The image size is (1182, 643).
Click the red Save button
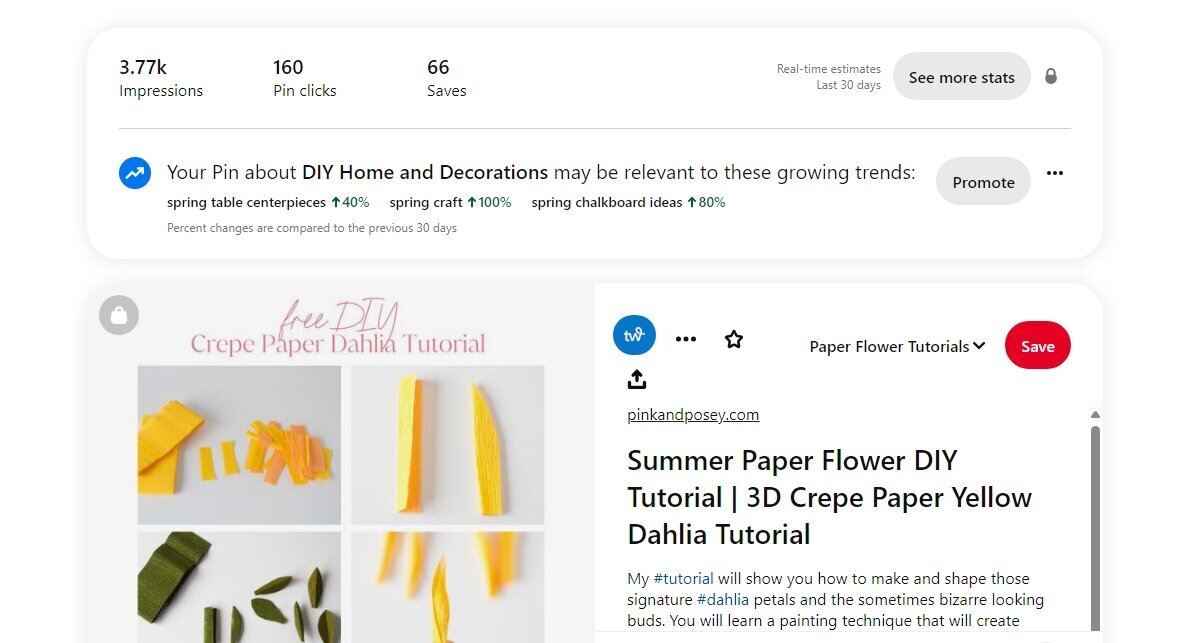coord(1037,345)
